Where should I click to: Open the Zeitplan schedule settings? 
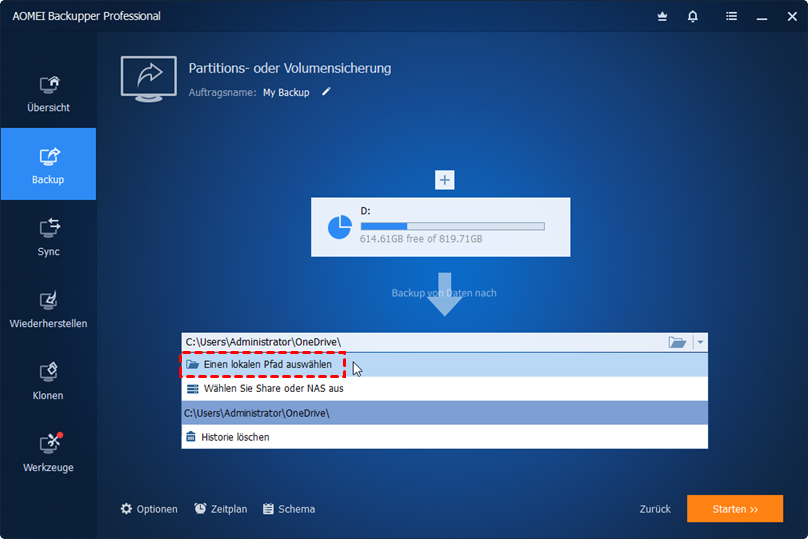click(221, 509)
